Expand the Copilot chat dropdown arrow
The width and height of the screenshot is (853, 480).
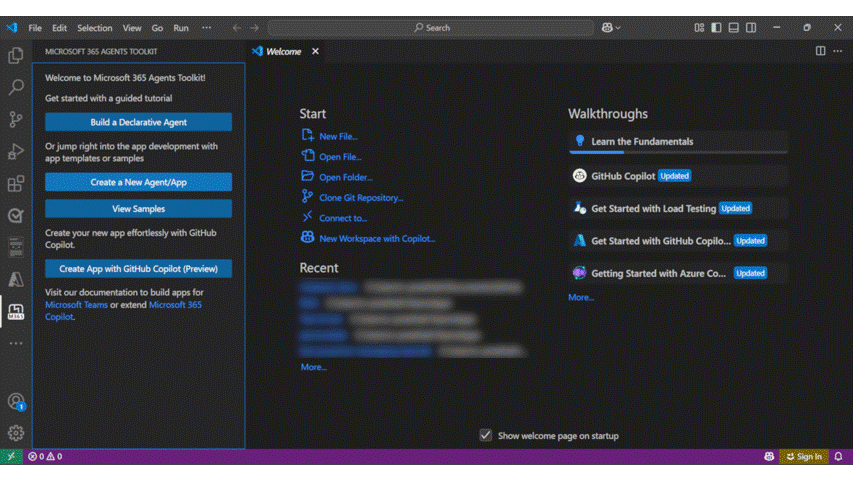point(618,28)
